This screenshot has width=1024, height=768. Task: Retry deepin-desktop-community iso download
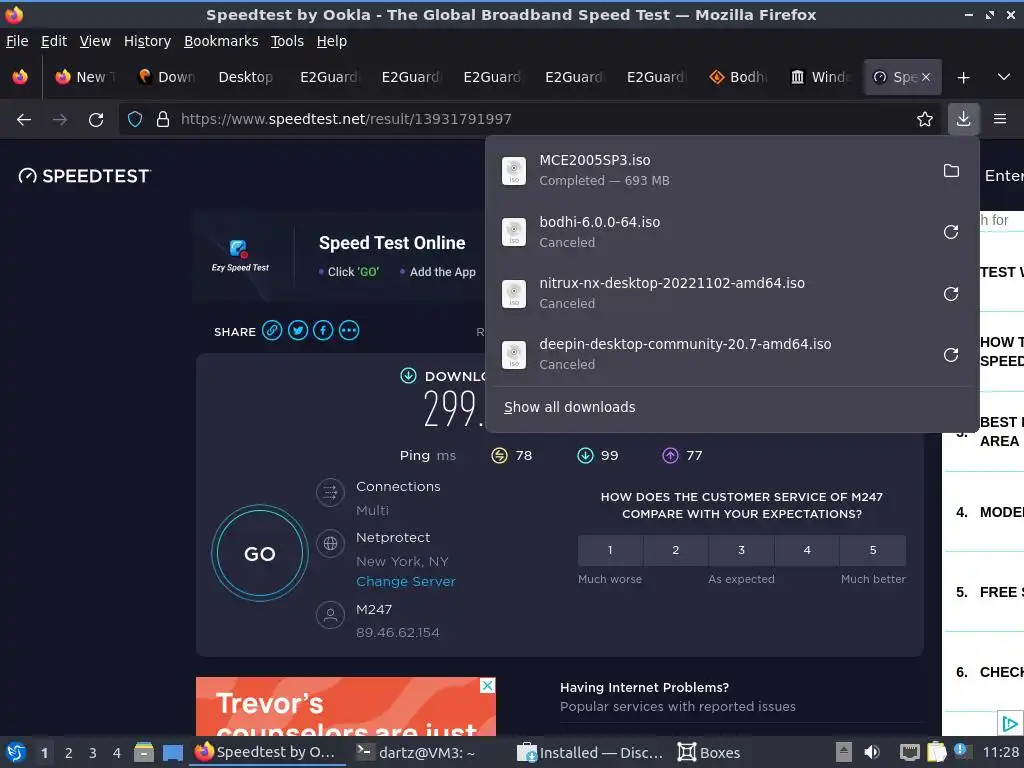click(952, 355)
